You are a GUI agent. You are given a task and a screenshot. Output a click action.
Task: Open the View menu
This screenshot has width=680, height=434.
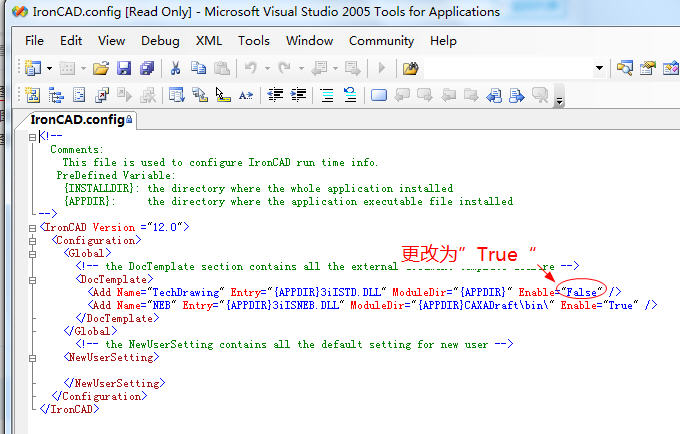(x=111, y=41)
